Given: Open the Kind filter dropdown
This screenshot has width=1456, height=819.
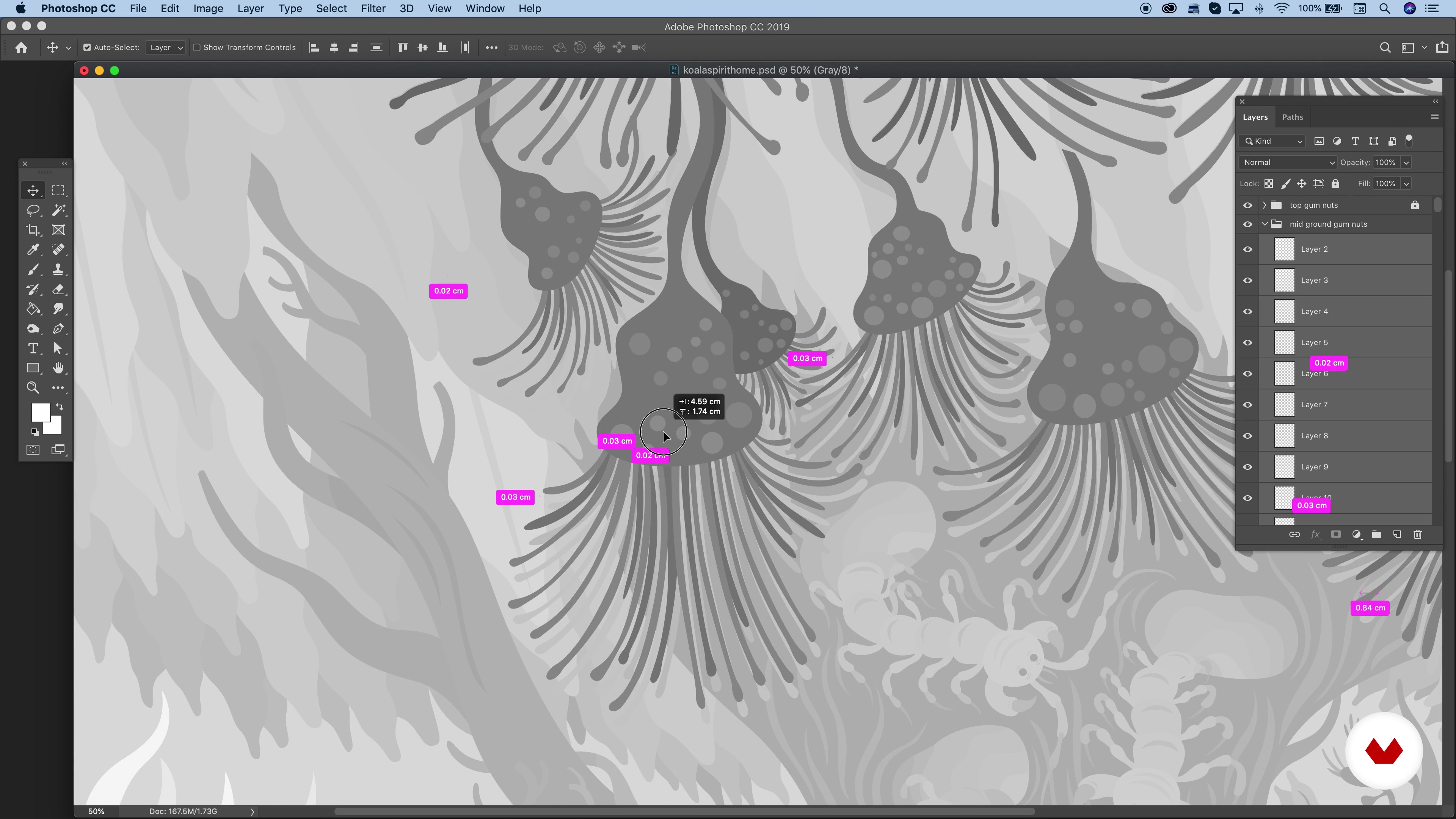Looking at the screenshot, I should coord(1272,141).
